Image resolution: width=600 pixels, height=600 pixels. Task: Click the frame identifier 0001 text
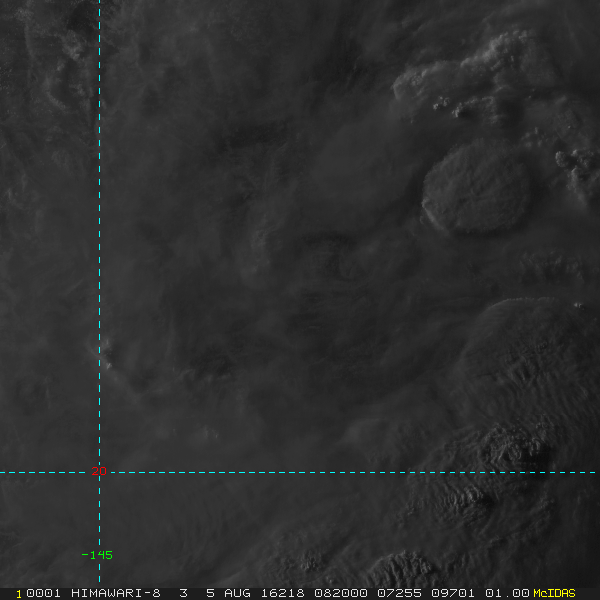pos(43,593)
